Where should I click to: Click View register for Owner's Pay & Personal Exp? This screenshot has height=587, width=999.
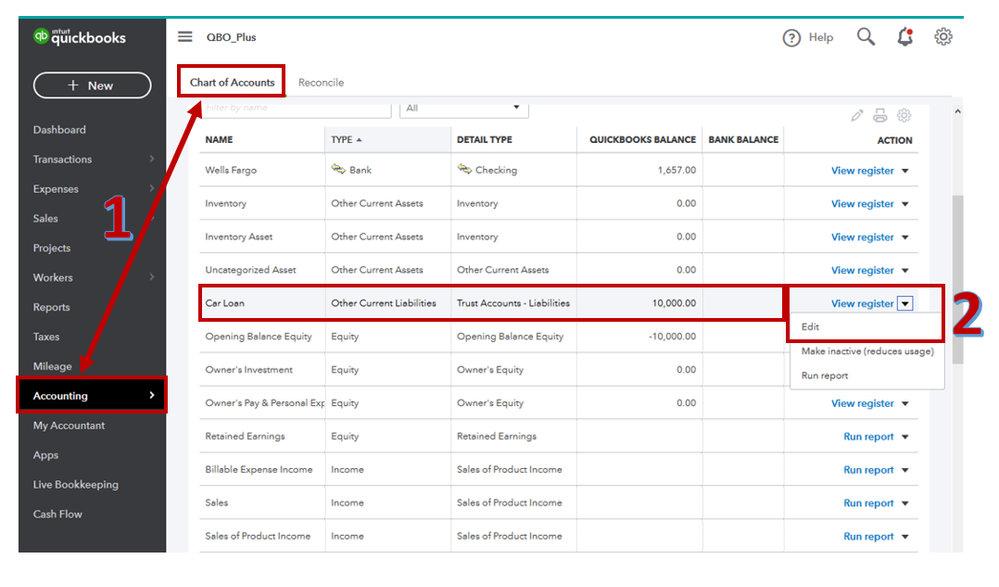pos(862,403)
